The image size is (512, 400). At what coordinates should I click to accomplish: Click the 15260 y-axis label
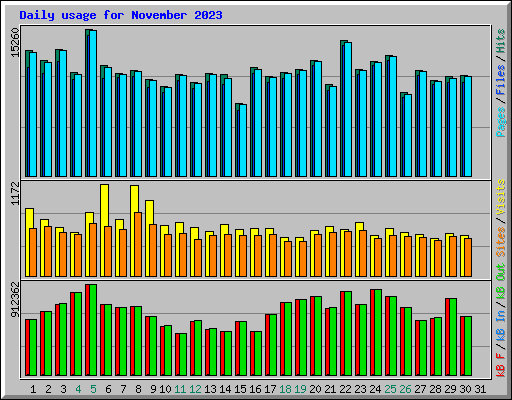coord(15,43)
